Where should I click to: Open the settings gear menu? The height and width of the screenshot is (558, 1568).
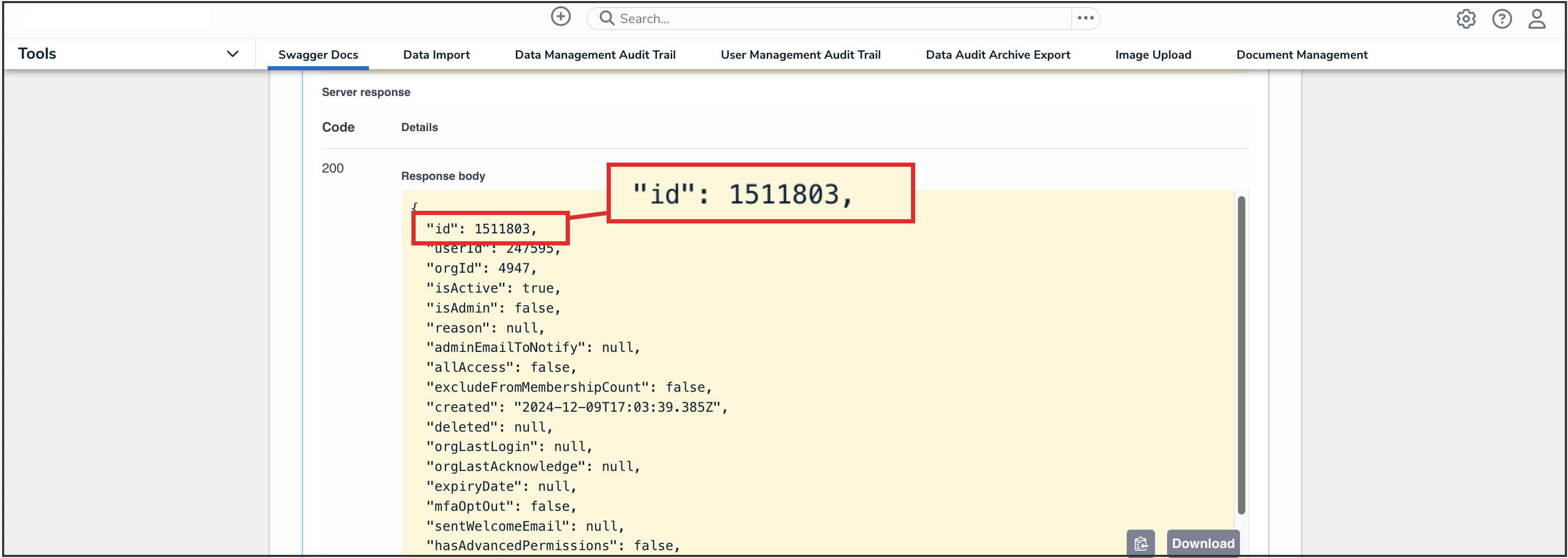coord(1465,19)
